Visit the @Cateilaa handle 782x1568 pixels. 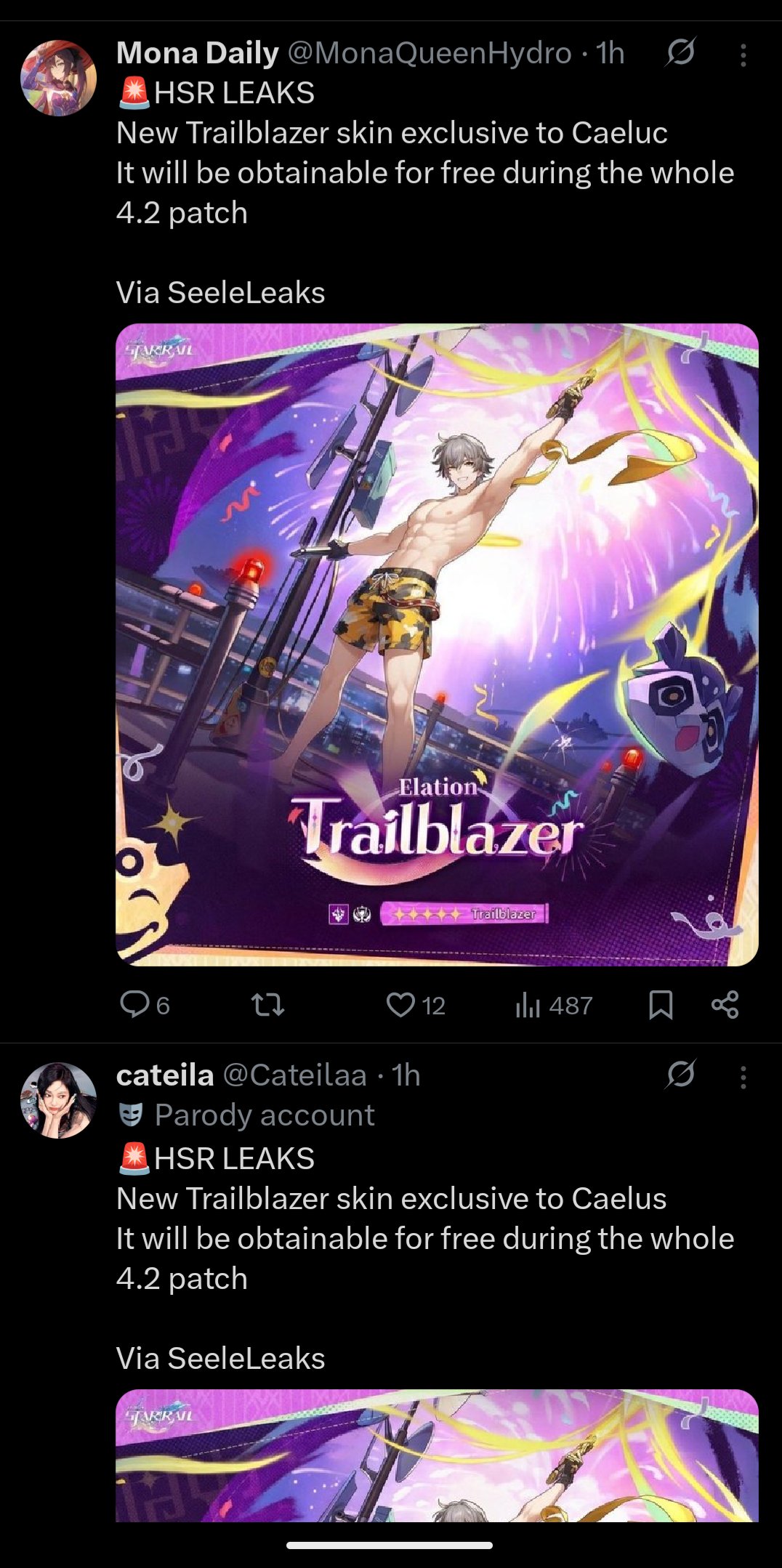tap(294, 1075)
